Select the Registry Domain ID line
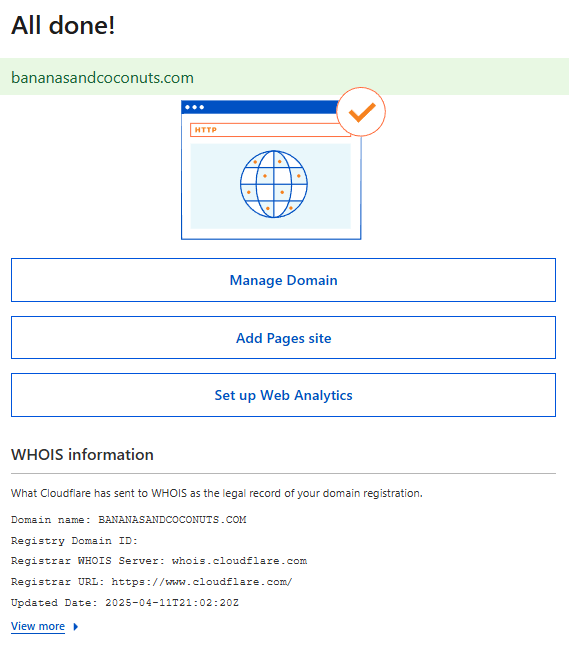This screenshot has height=645, width=569. pyautogui.click(x=74, y=541)
